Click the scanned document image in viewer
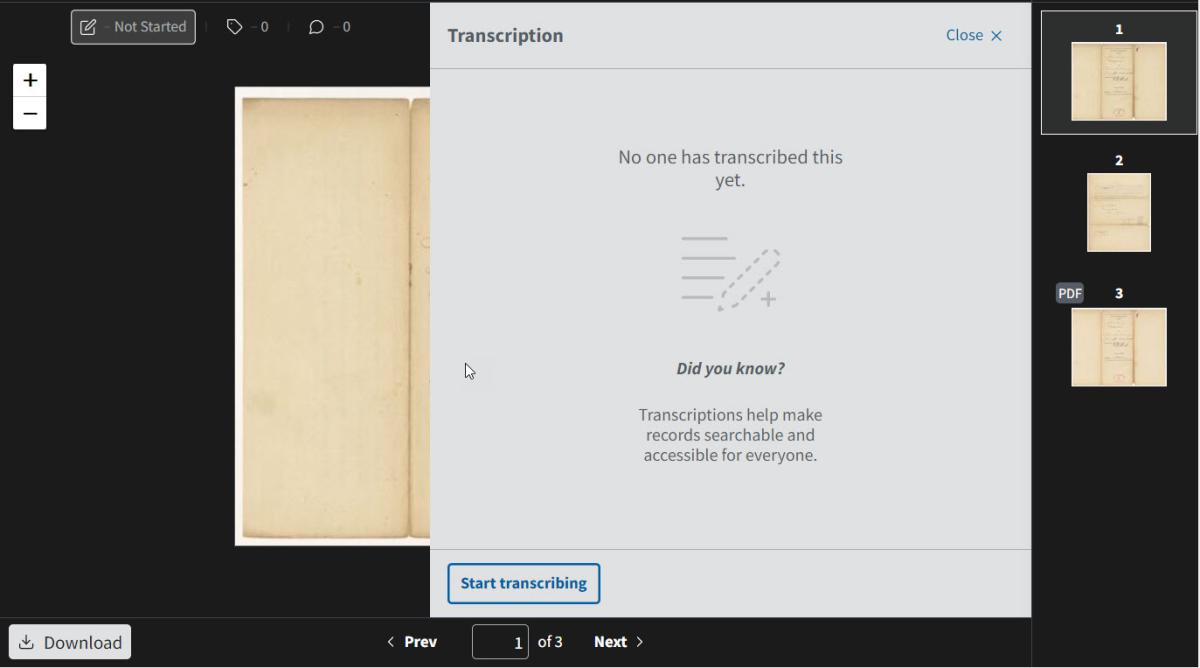Screen dimensions: 1200x668 coord(332,316)
